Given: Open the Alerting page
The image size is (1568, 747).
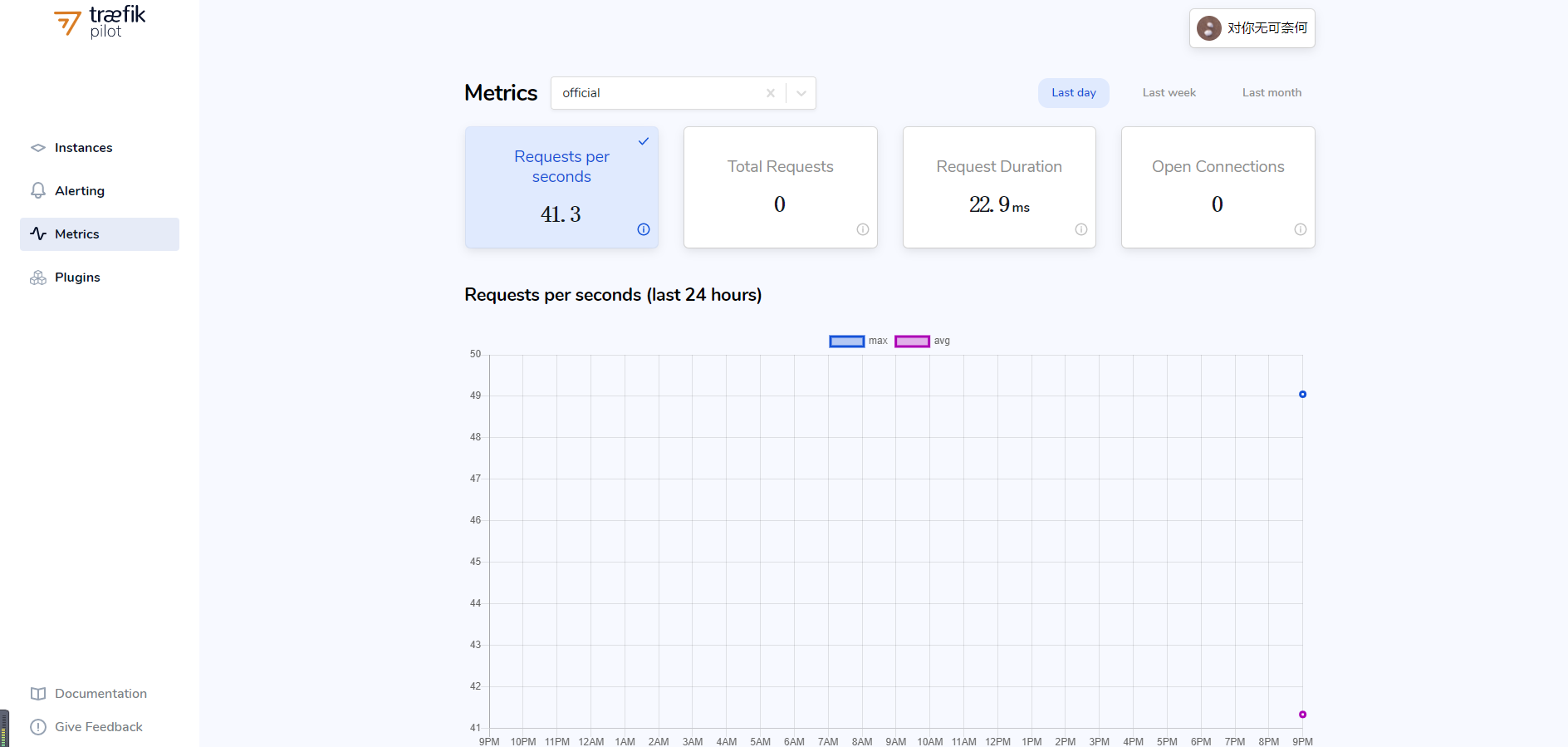Looking at the screenshot, I should click(100, 191).
